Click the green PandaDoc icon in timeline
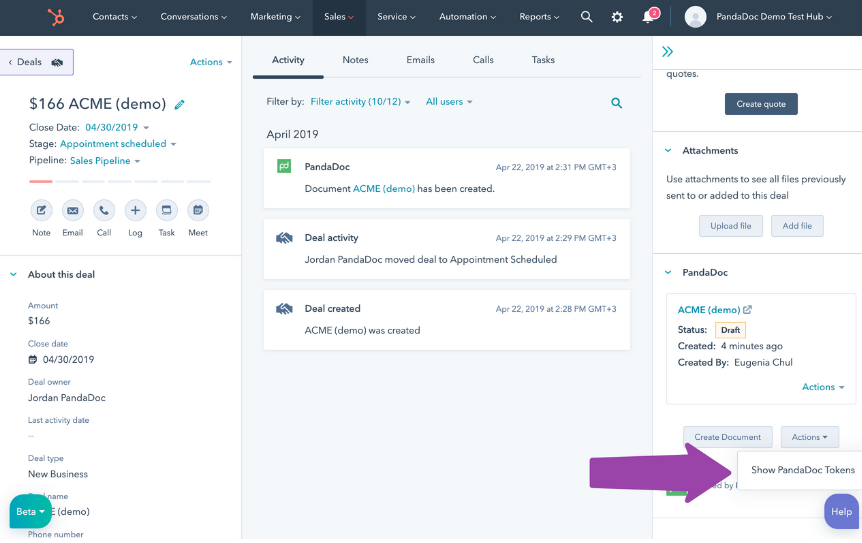The height and width of the screenshot is (543, 862). click(284, 166)
